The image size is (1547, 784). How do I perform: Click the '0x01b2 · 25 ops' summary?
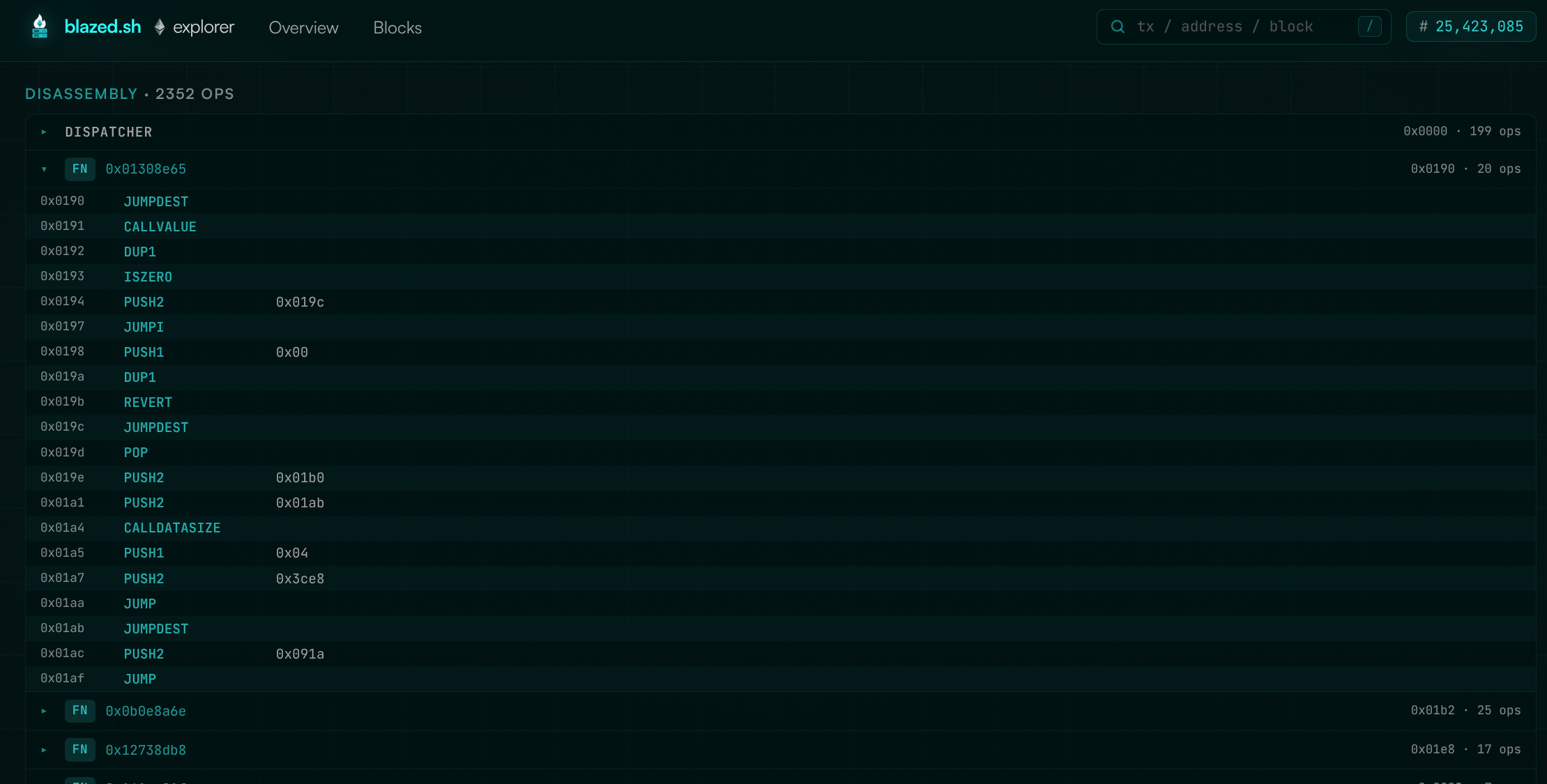click(x=1465, y=710)
